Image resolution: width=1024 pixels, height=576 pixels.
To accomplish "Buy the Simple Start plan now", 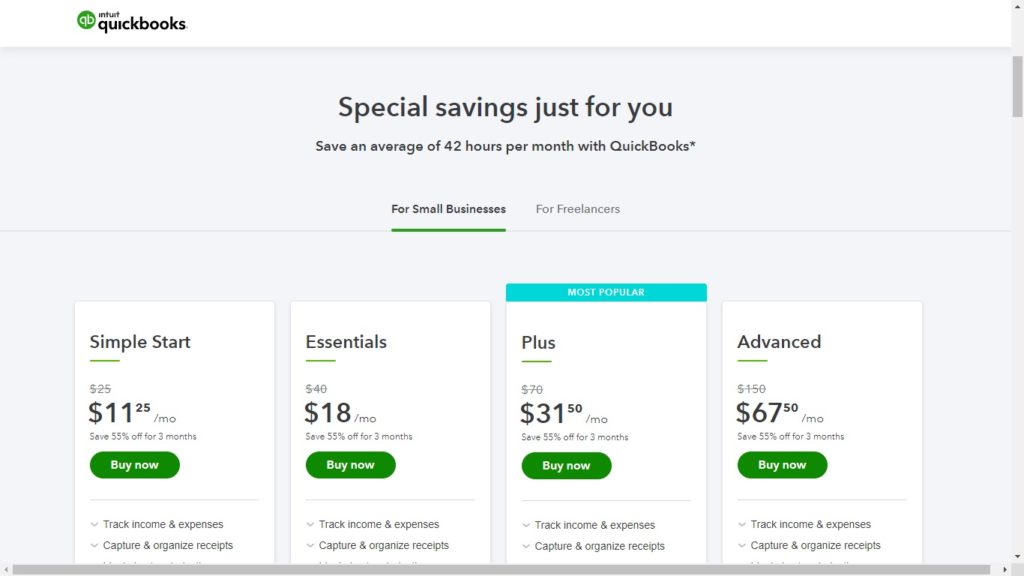I will click(134, 465).
